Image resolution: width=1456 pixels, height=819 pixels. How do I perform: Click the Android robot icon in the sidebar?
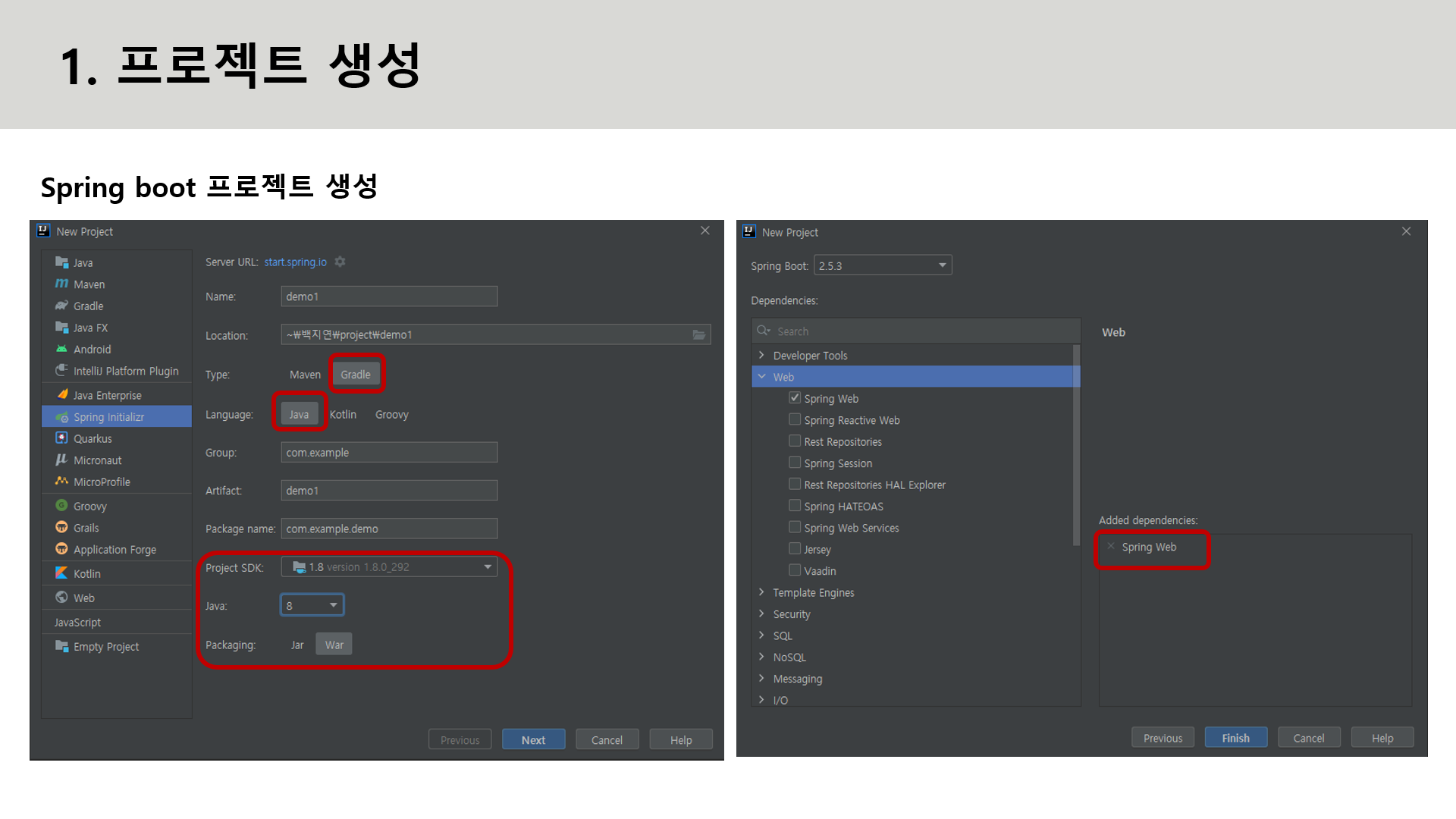61,349
